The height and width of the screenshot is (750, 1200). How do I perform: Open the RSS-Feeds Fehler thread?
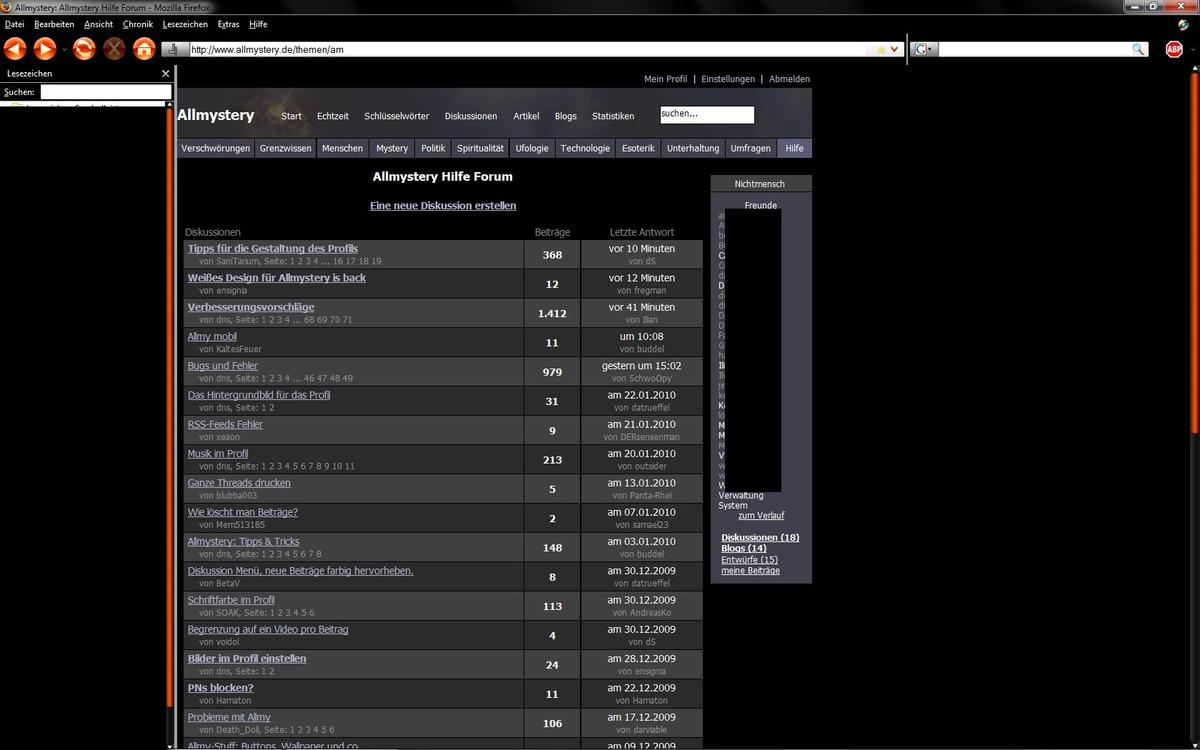(x=225, y=424)
